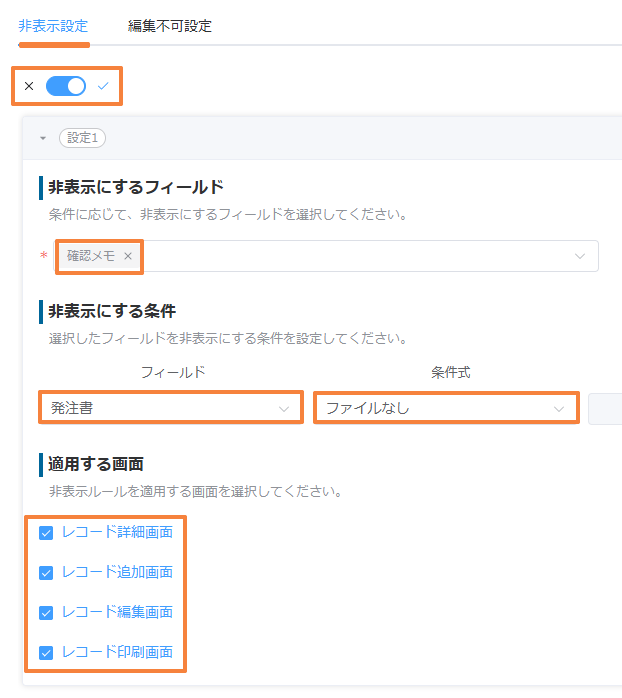Click the 適用する画面 heading
This screenshot has width=622, height=698.
click(96, 464)
